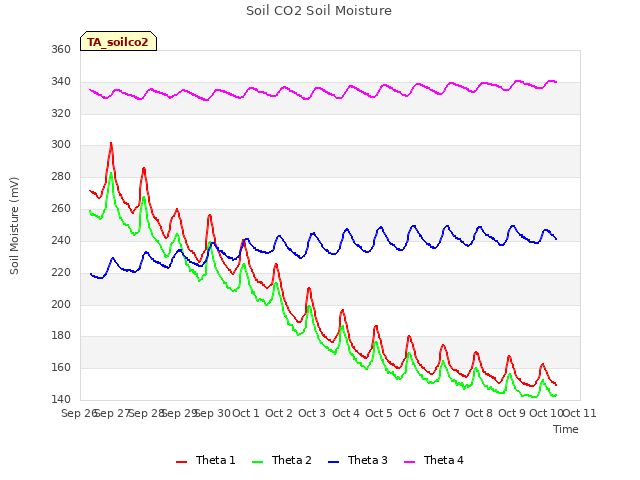Click the 140 y-axis tick label

(61, 400)
